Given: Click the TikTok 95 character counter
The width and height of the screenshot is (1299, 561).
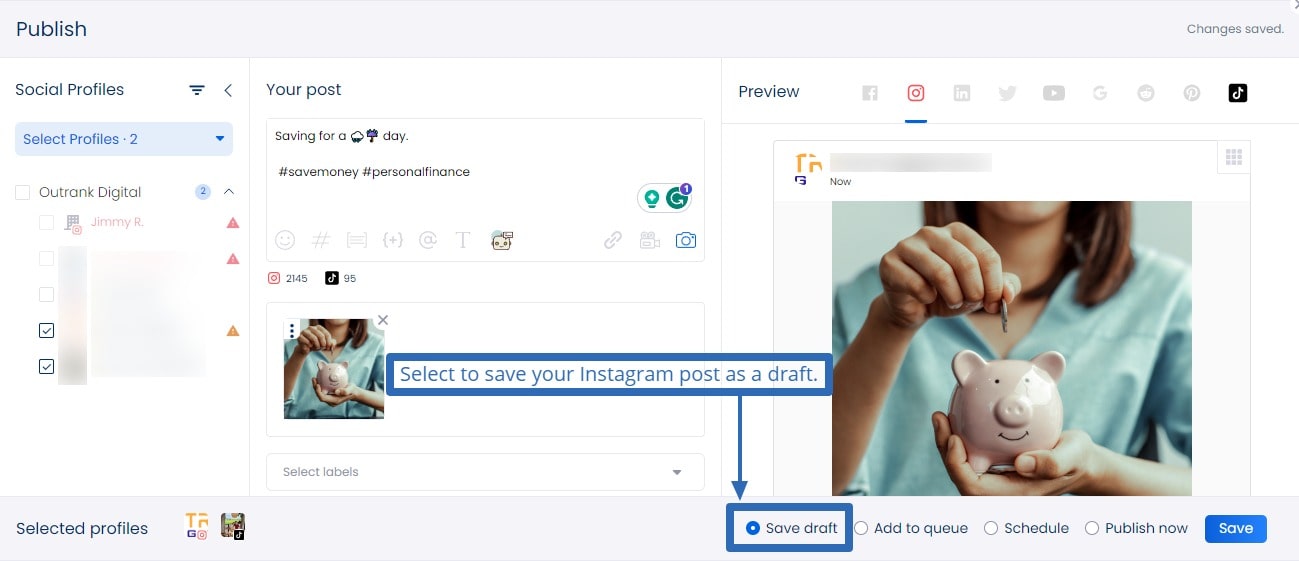Looking at the screenshot, I should [x=340, y=278].
